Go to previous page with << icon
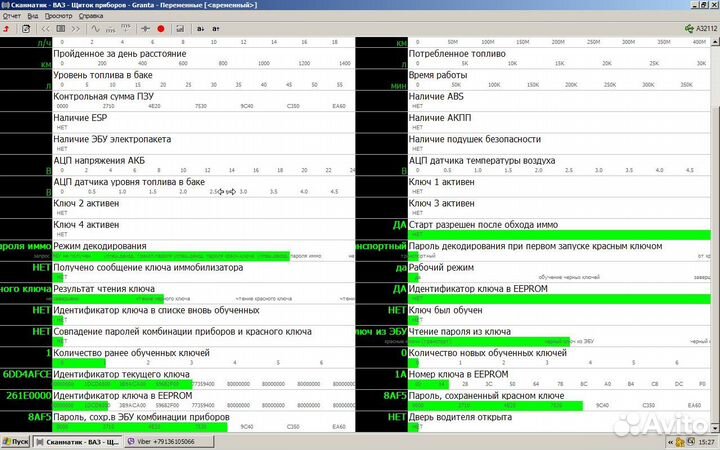This screenshot has width=720, height=450. click(46, 28)
